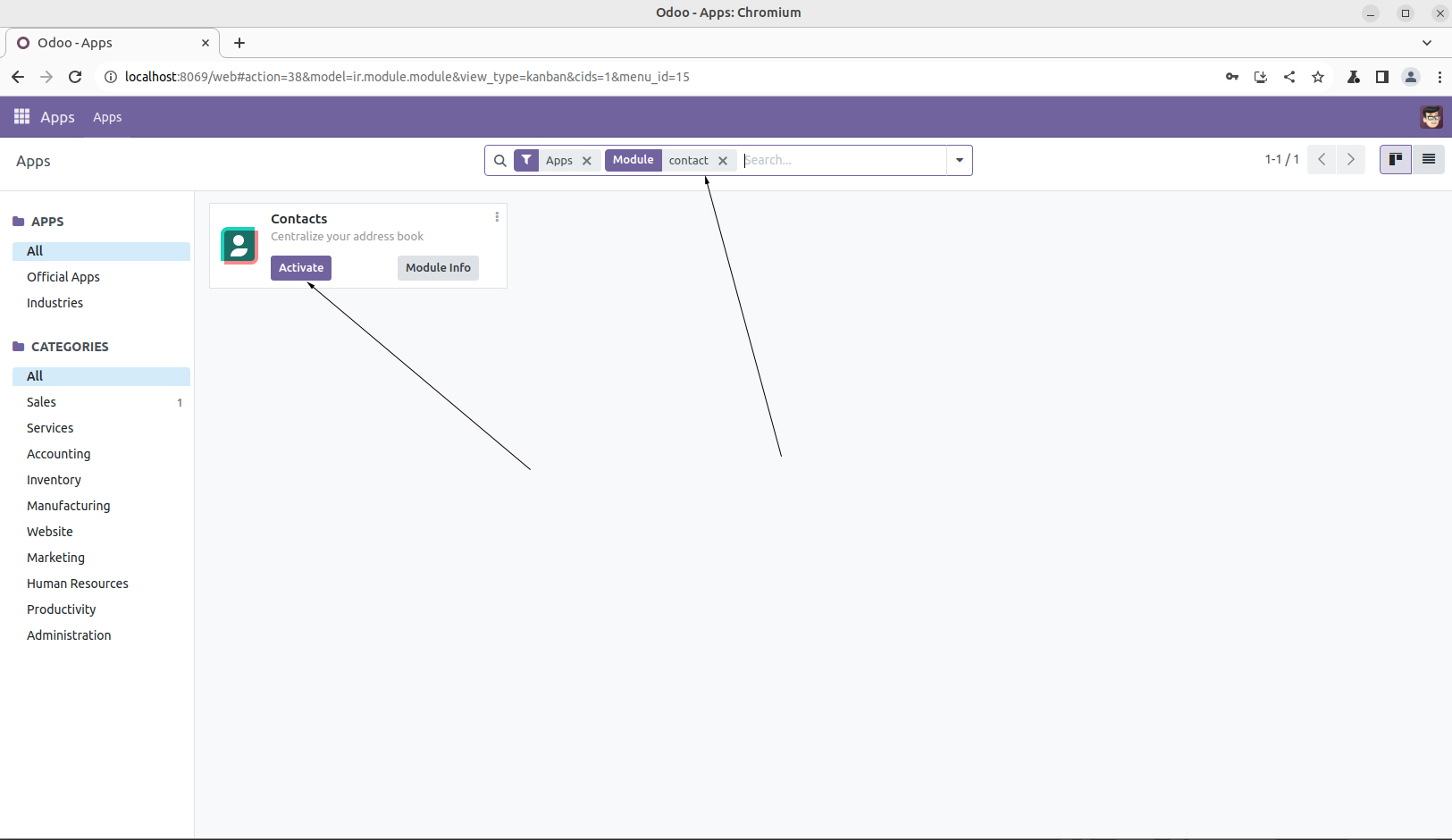Click the Contacts app icon
The width and height of the screenshot is (1452, 840).
pyautogui.click(x=239, y=246)
